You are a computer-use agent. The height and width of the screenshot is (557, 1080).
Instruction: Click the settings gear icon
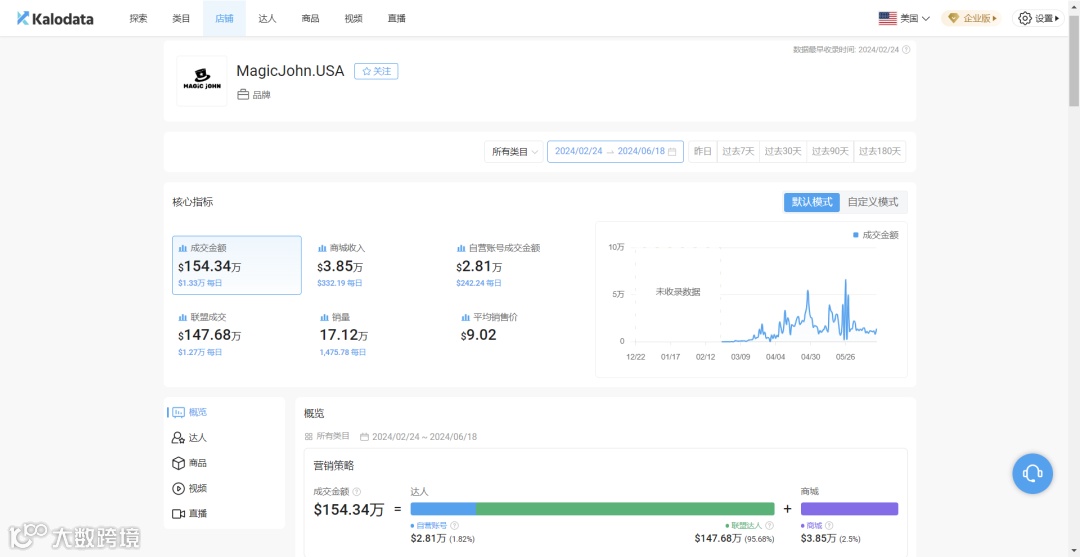pos(1025,19)
